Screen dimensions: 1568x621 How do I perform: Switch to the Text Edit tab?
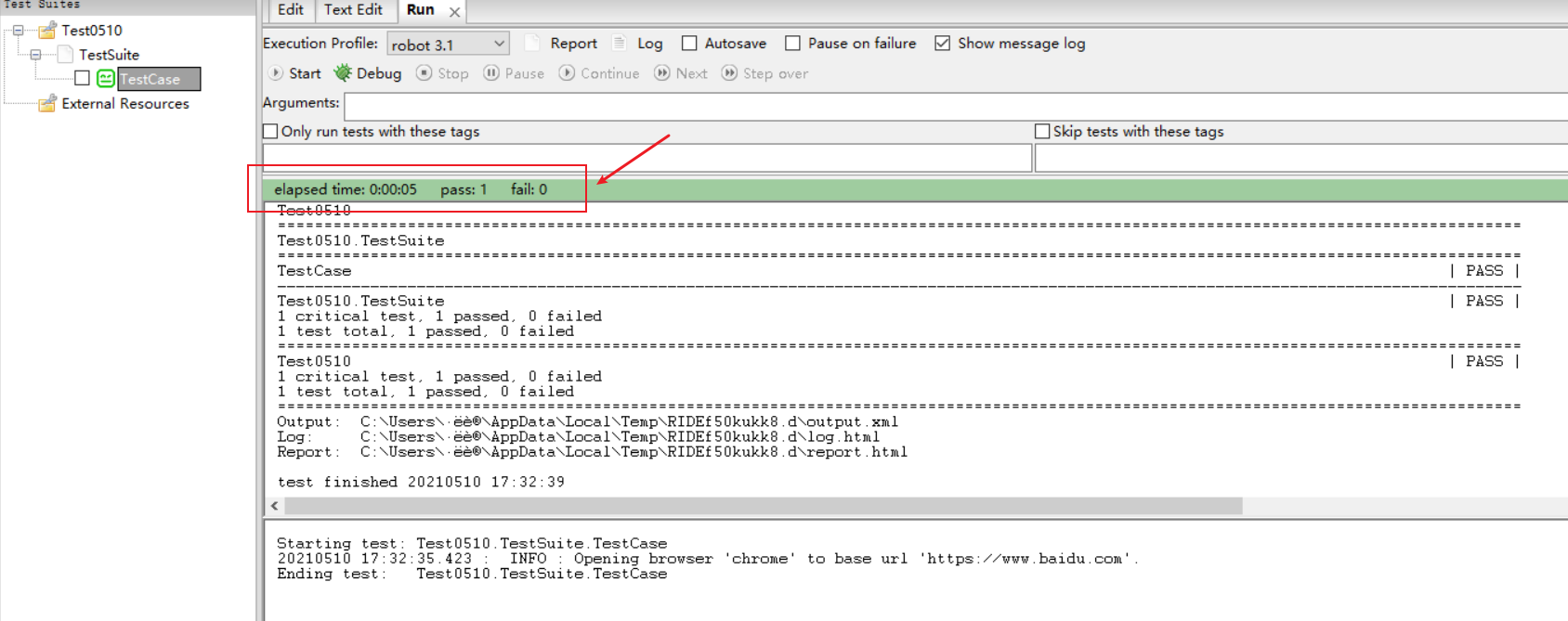[353, 10]
